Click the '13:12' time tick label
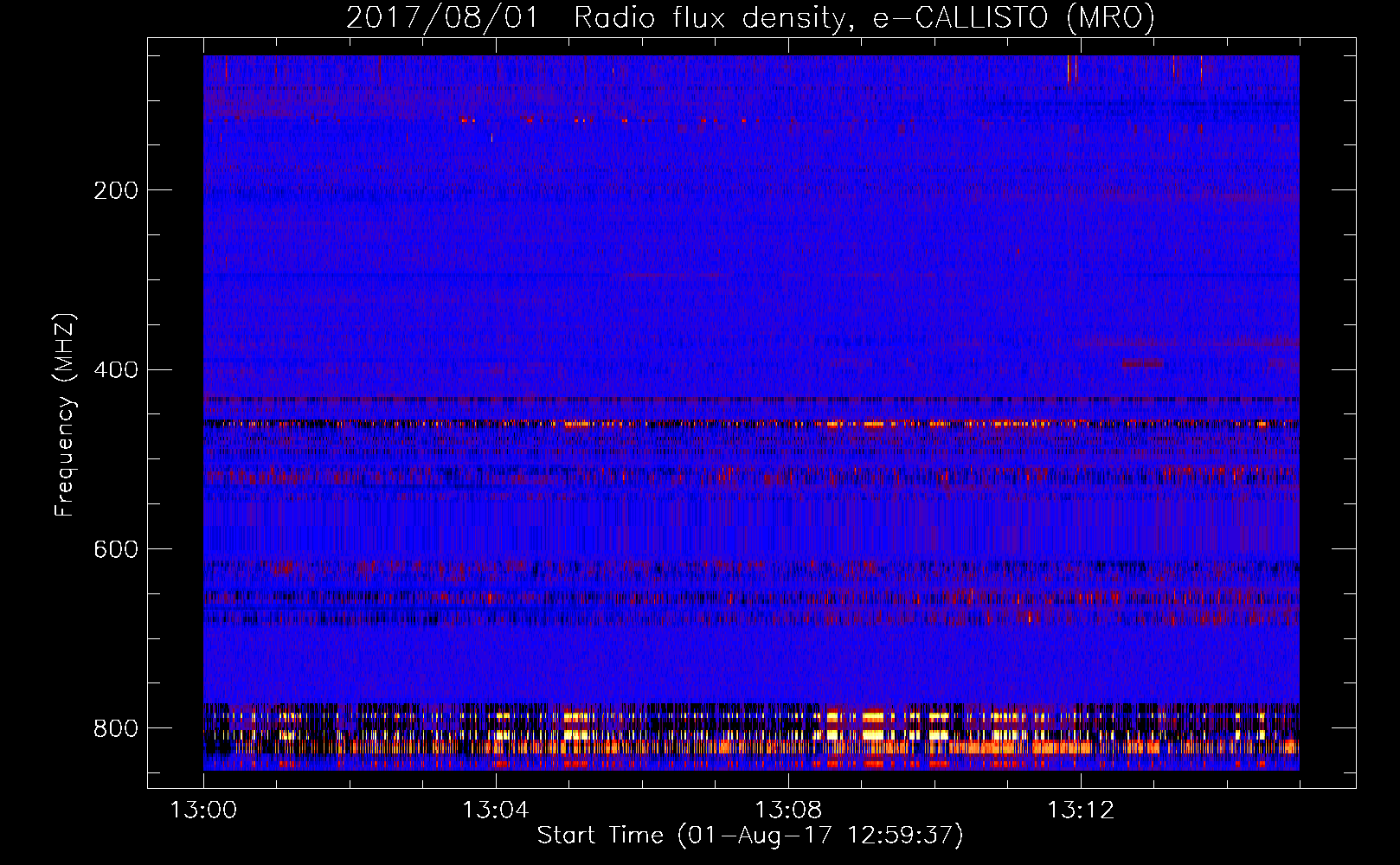Screen dimensions: 1400x865 [x=1081, y=811]
